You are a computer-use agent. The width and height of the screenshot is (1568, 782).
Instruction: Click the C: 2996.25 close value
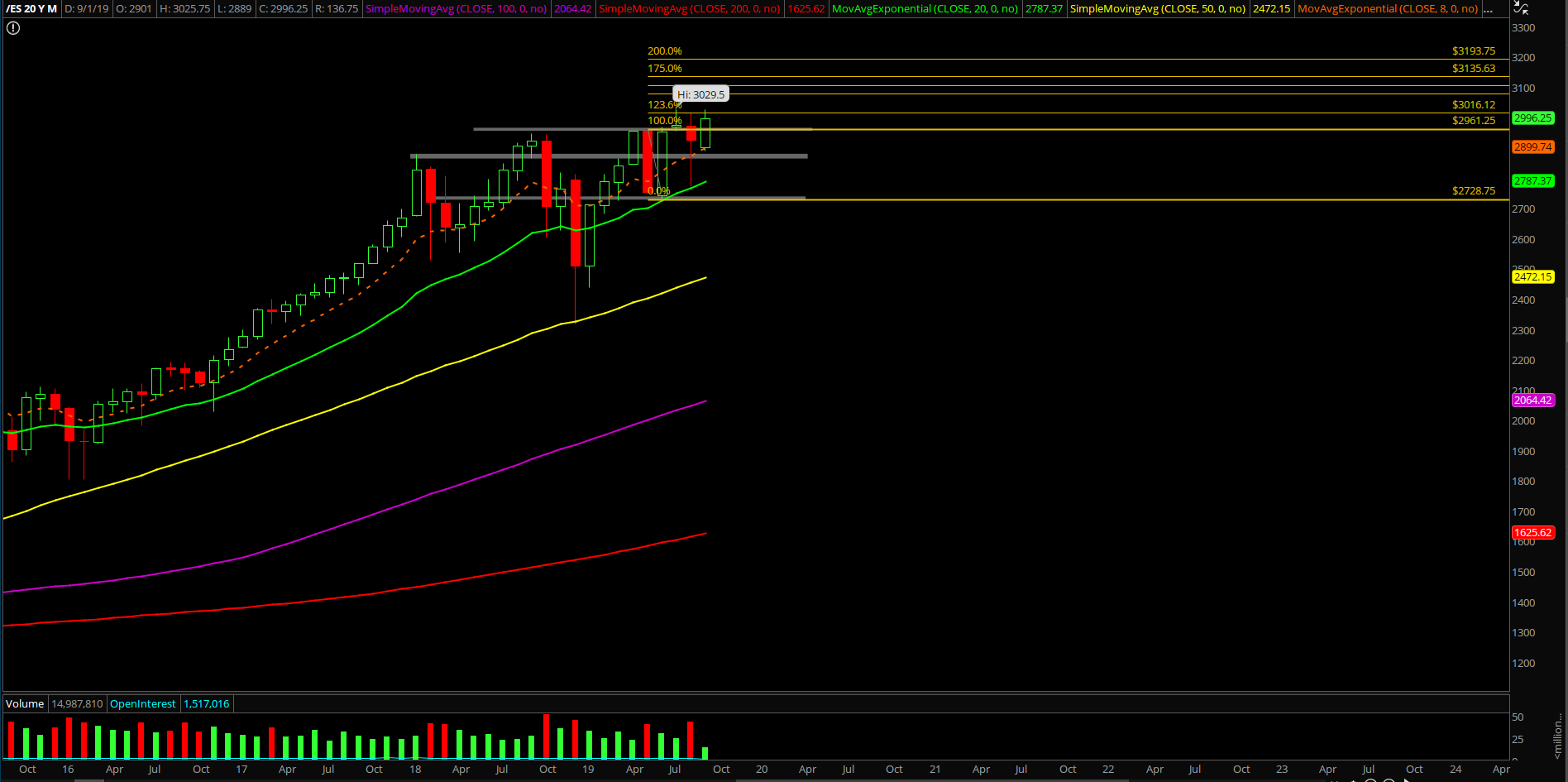coord(284,9)
